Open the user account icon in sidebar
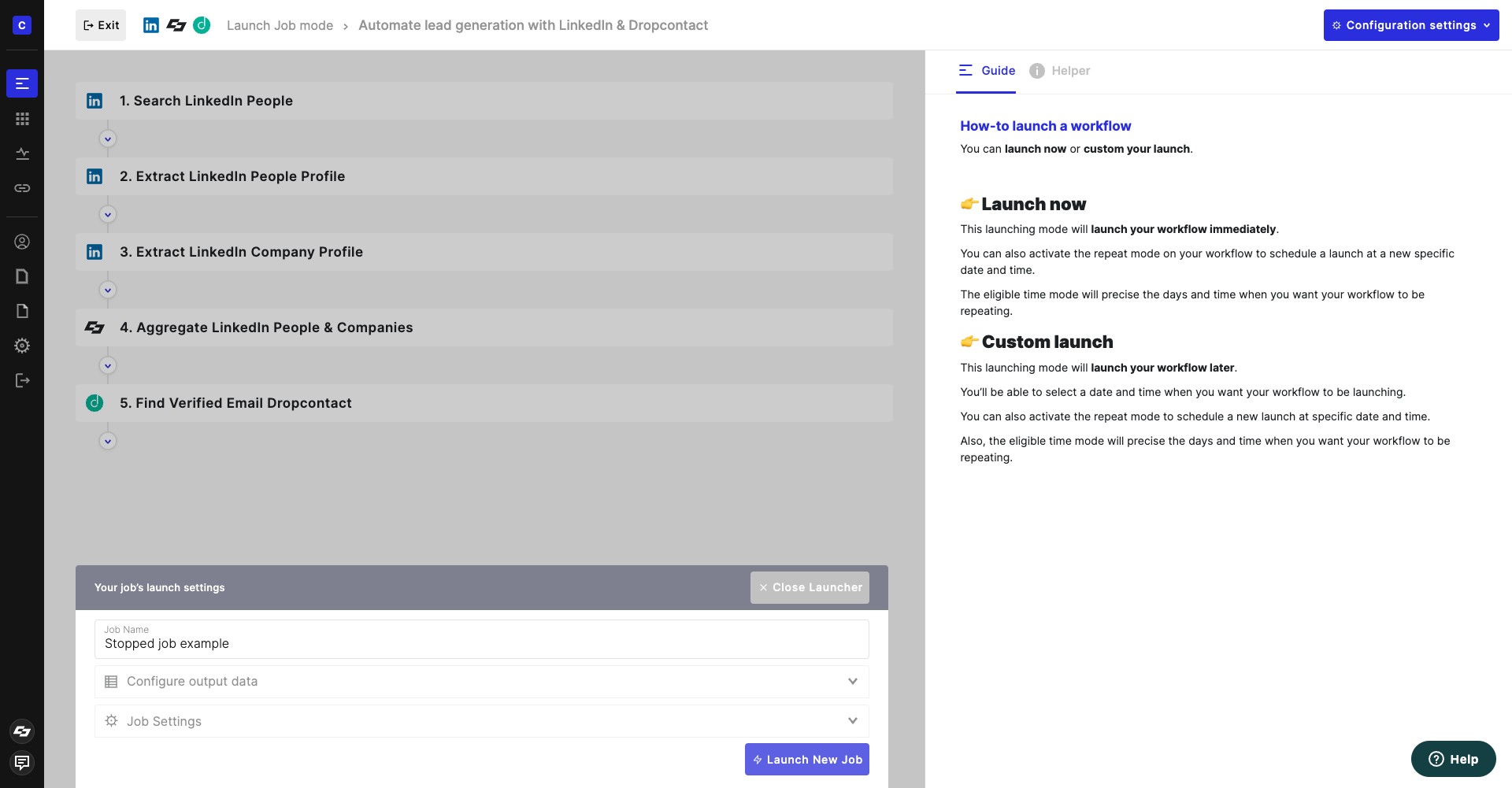This screenshot has width=1512, height=788. [x=22, y=242]
